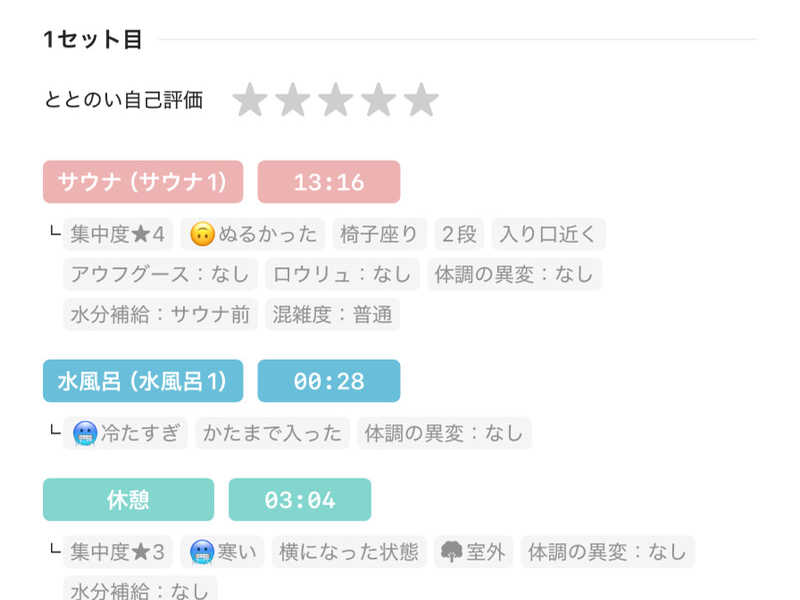Rate ととのい three stars
This screenshot has height=600, width=800.
tap(336, 100)
